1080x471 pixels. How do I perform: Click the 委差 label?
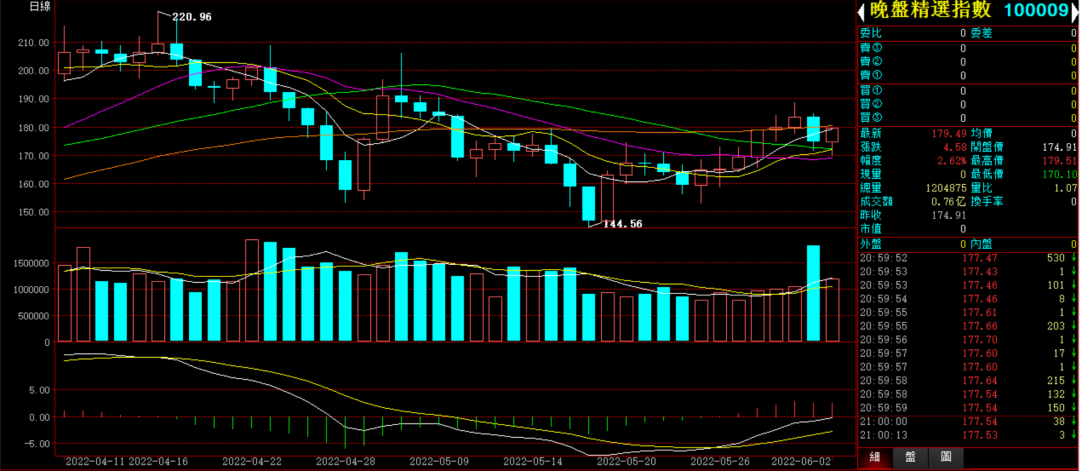coord(981,32)
